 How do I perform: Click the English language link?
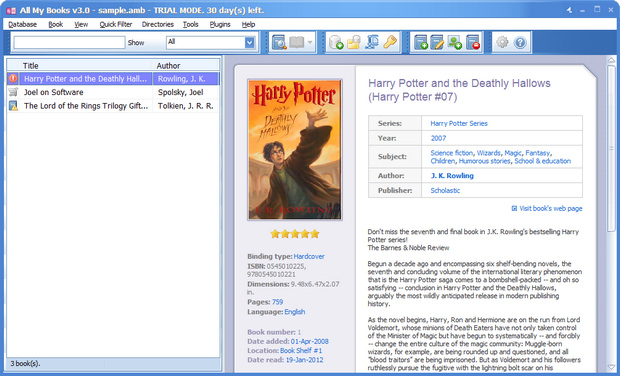[295, 312]
